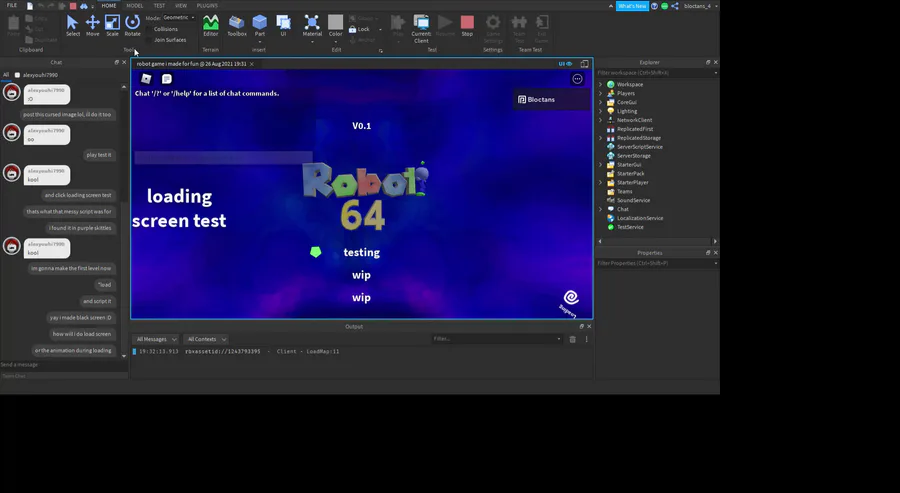This screenshot has width=900, height=493.
Task: Switch to the VIEW ribbon tab
Action: coord(181,6)
